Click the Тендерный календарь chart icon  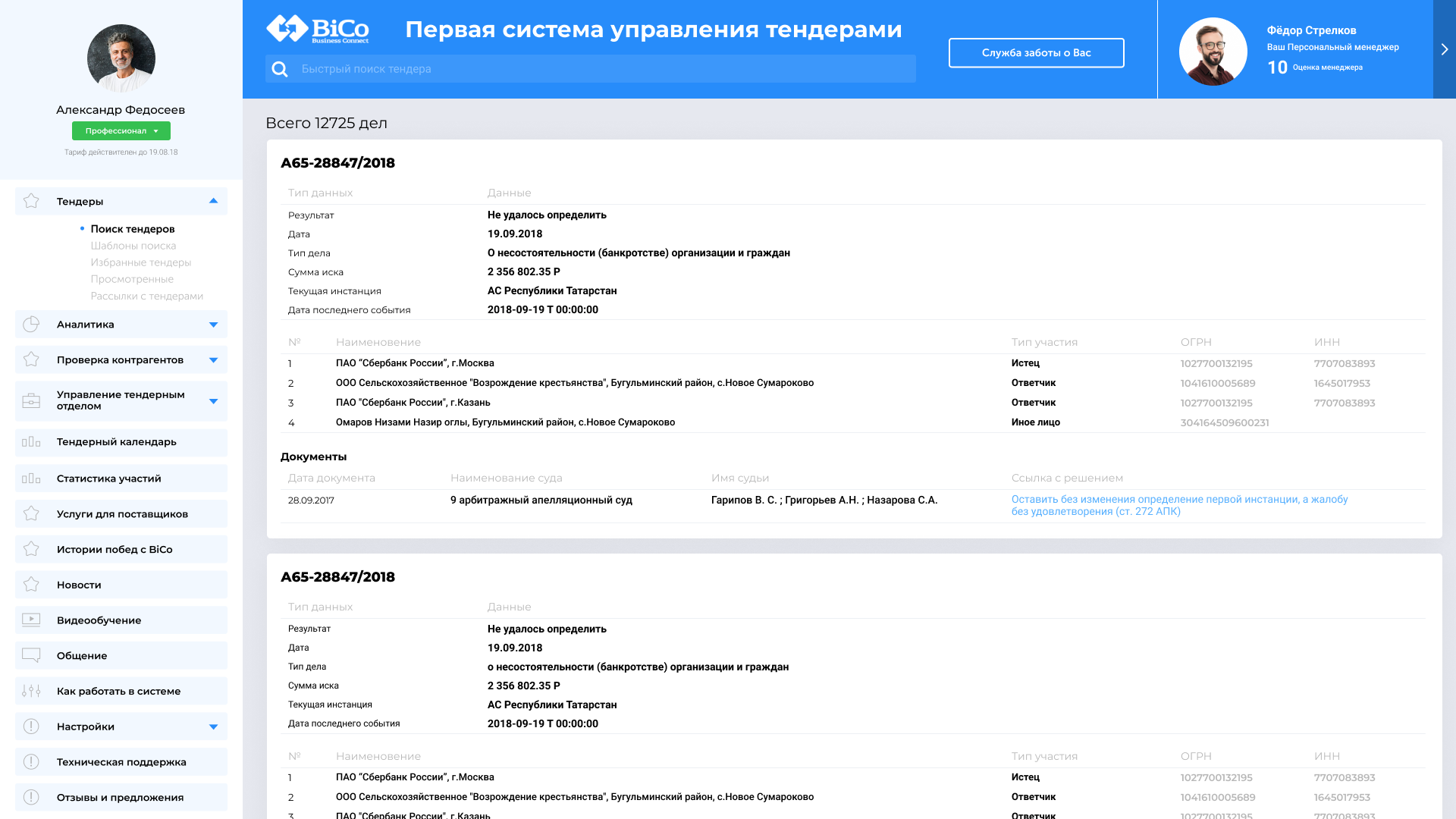pyautogui.click(x=31, y=442)
